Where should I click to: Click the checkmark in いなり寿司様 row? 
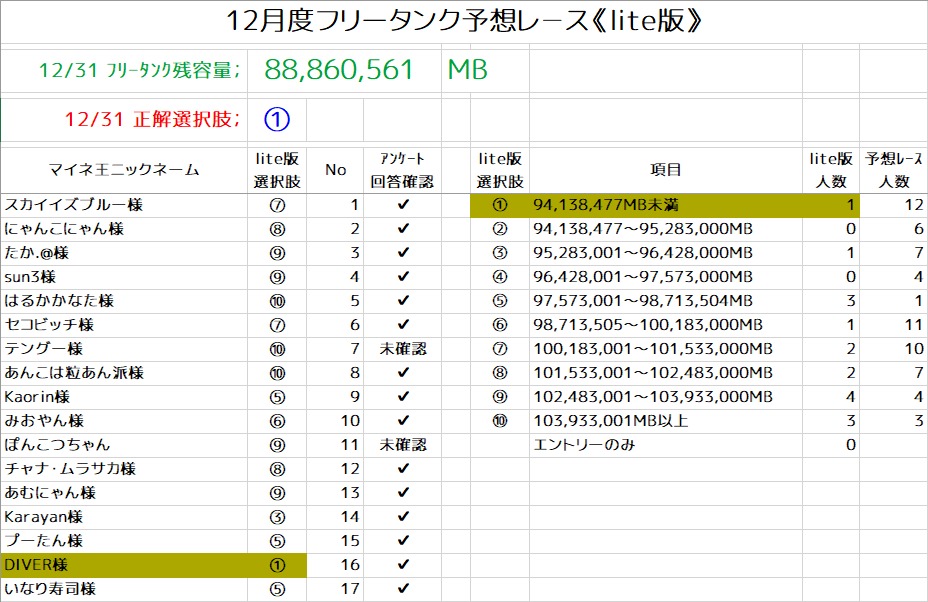coord(403,589)
